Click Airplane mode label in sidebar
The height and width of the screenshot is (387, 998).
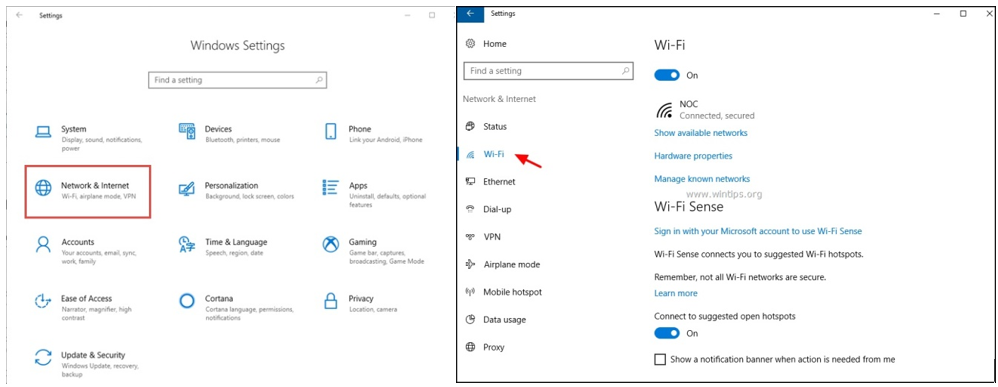point(512,264)
